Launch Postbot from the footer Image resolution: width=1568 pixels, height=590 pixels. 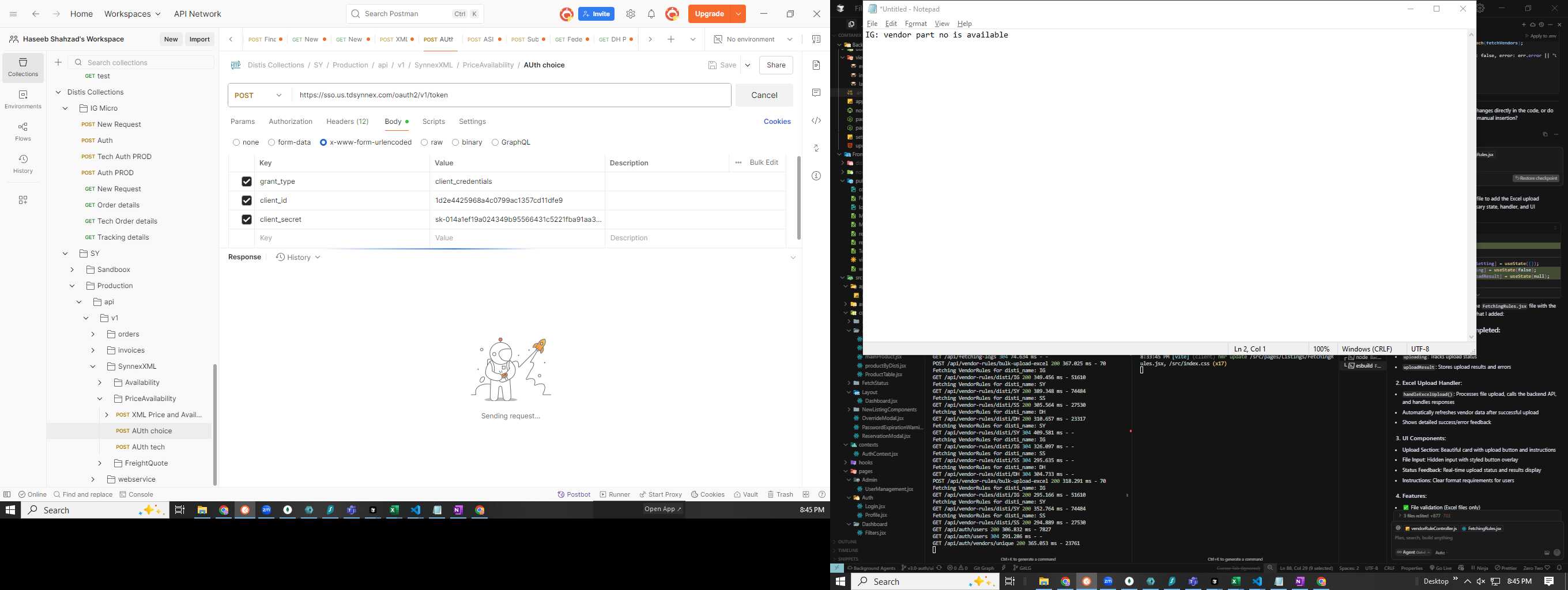[x=574, y=494]
